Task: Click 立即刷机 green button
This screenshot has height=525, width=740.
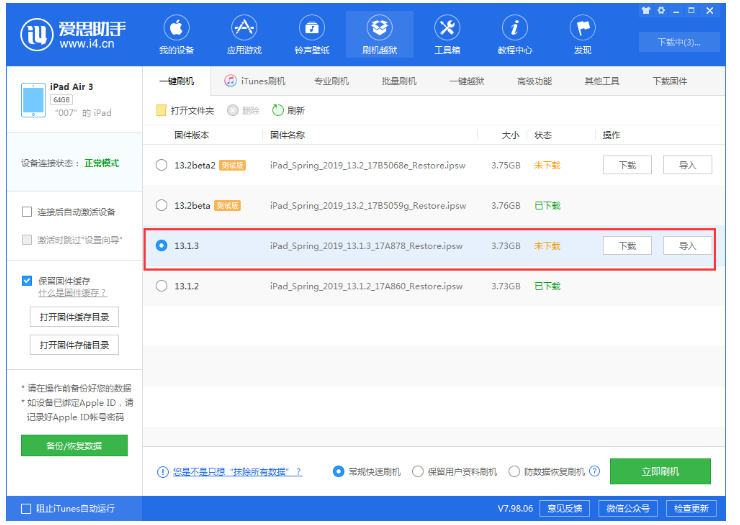Action: coord(660,471)
